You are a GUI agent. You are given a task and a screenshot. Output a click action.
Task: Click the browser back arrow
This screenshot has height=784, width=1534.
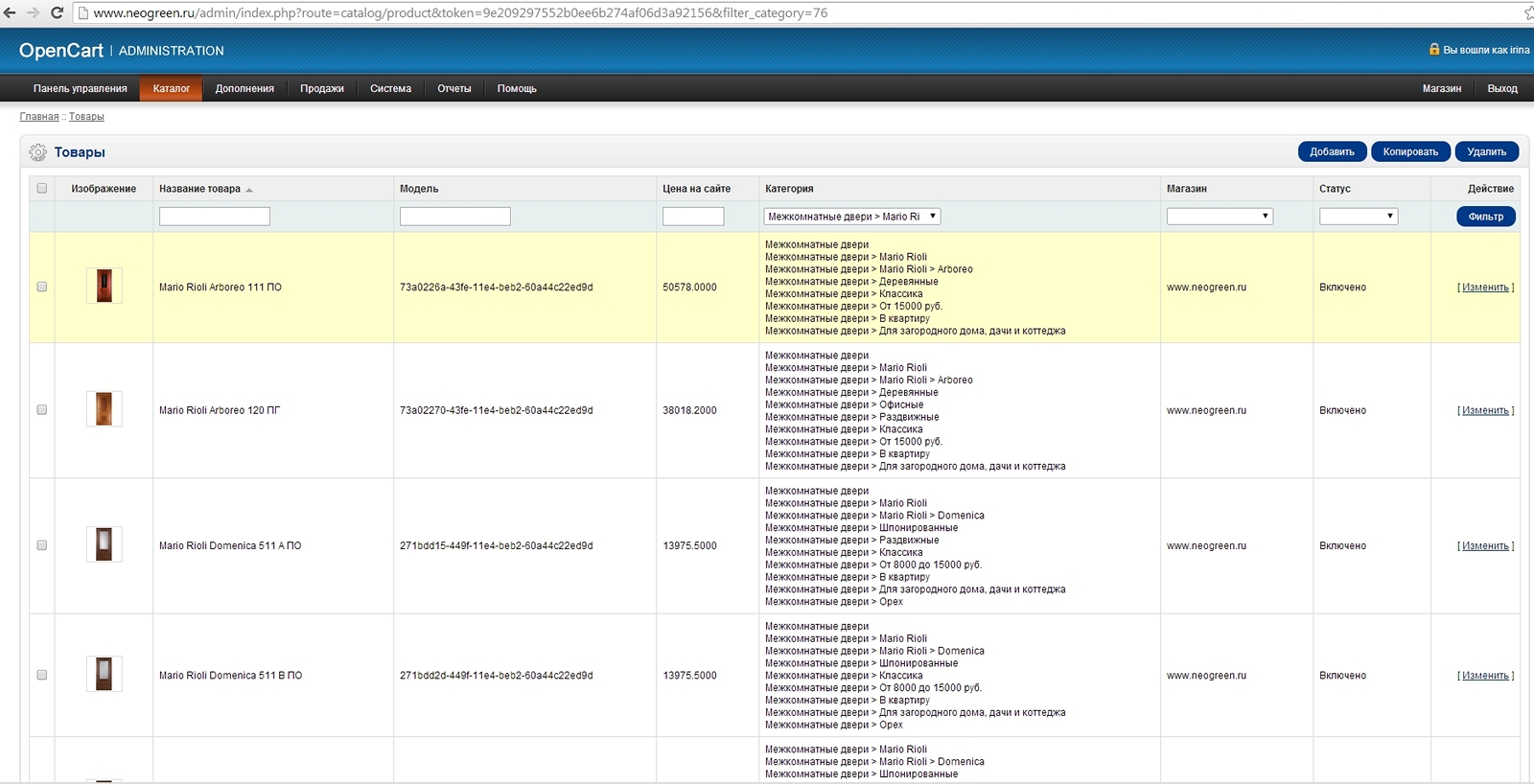[x=11, y=12]
